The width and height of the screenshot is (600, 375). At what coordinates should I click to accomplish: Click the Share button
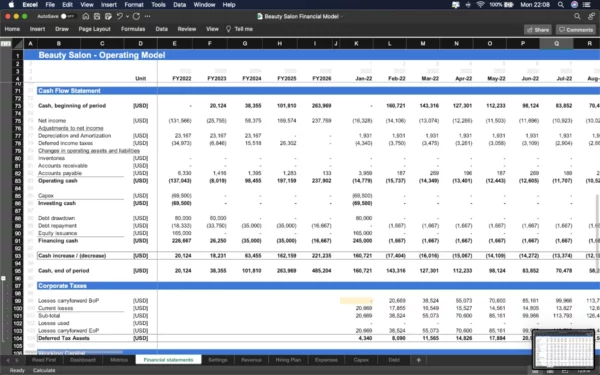click(538, 30)
